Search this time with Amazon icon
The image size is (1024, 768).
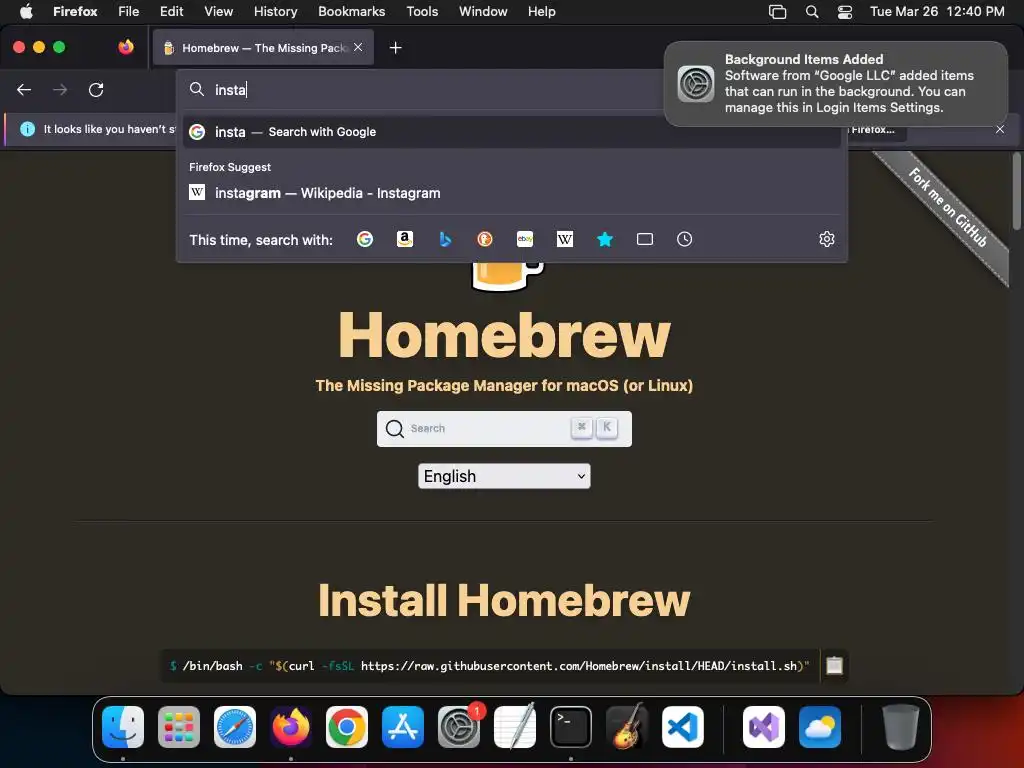405,239
